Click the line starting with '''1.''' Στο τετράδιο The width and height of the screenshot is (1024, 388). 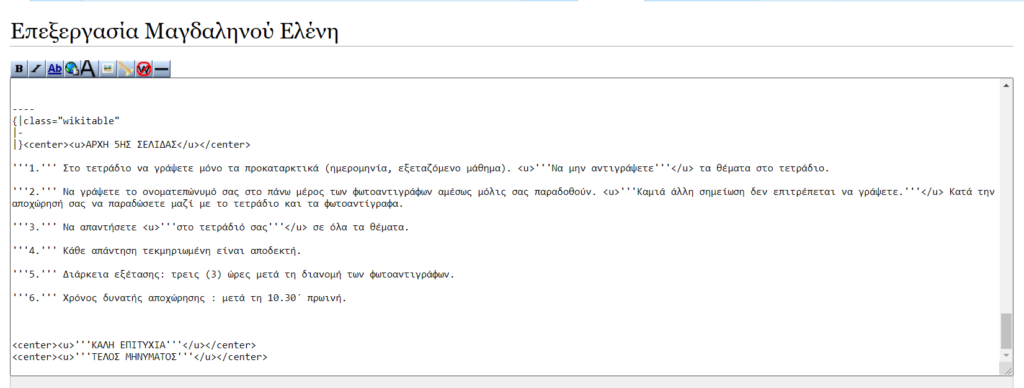click(421, 169)
